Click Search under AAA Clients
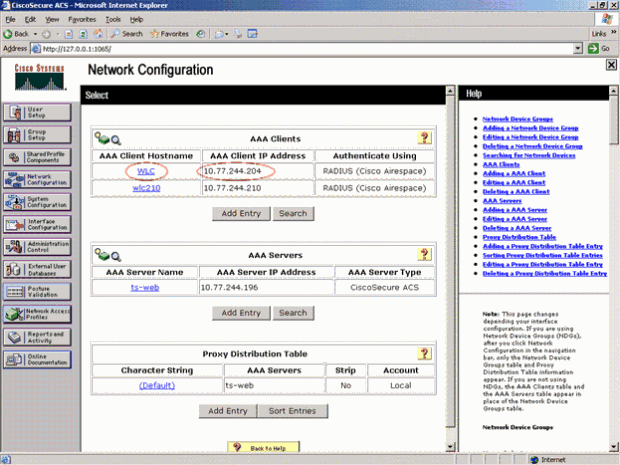 (x=293, y=214)
